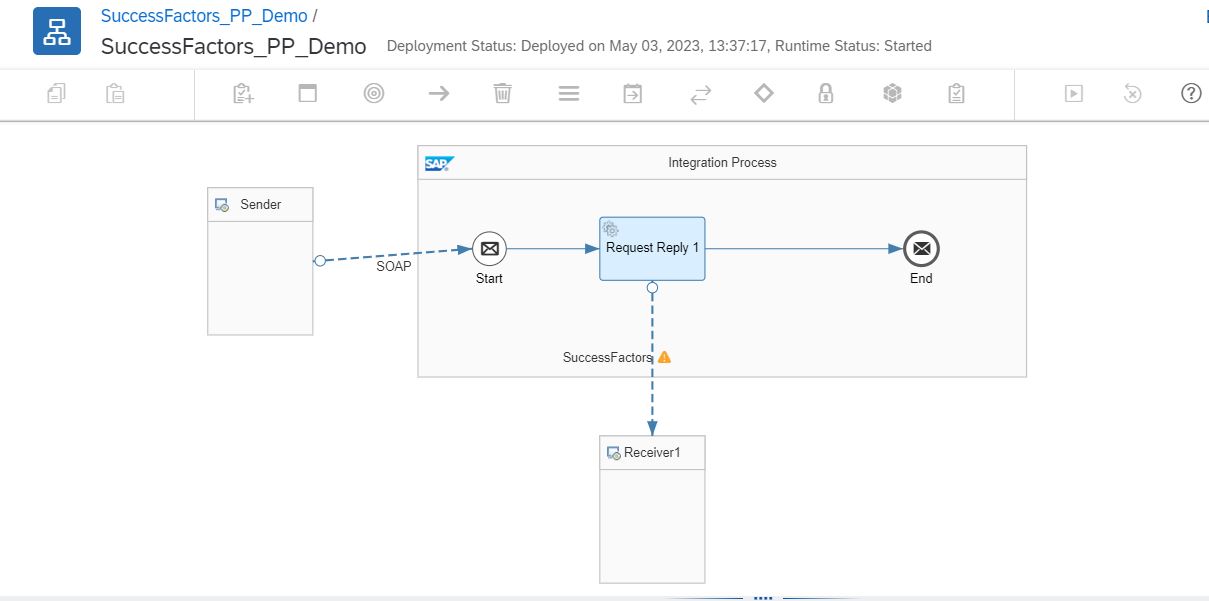This screenshot has width=1209, height=601.
Task: Select the Request Reply 1 step
Action: coord(652,248)
